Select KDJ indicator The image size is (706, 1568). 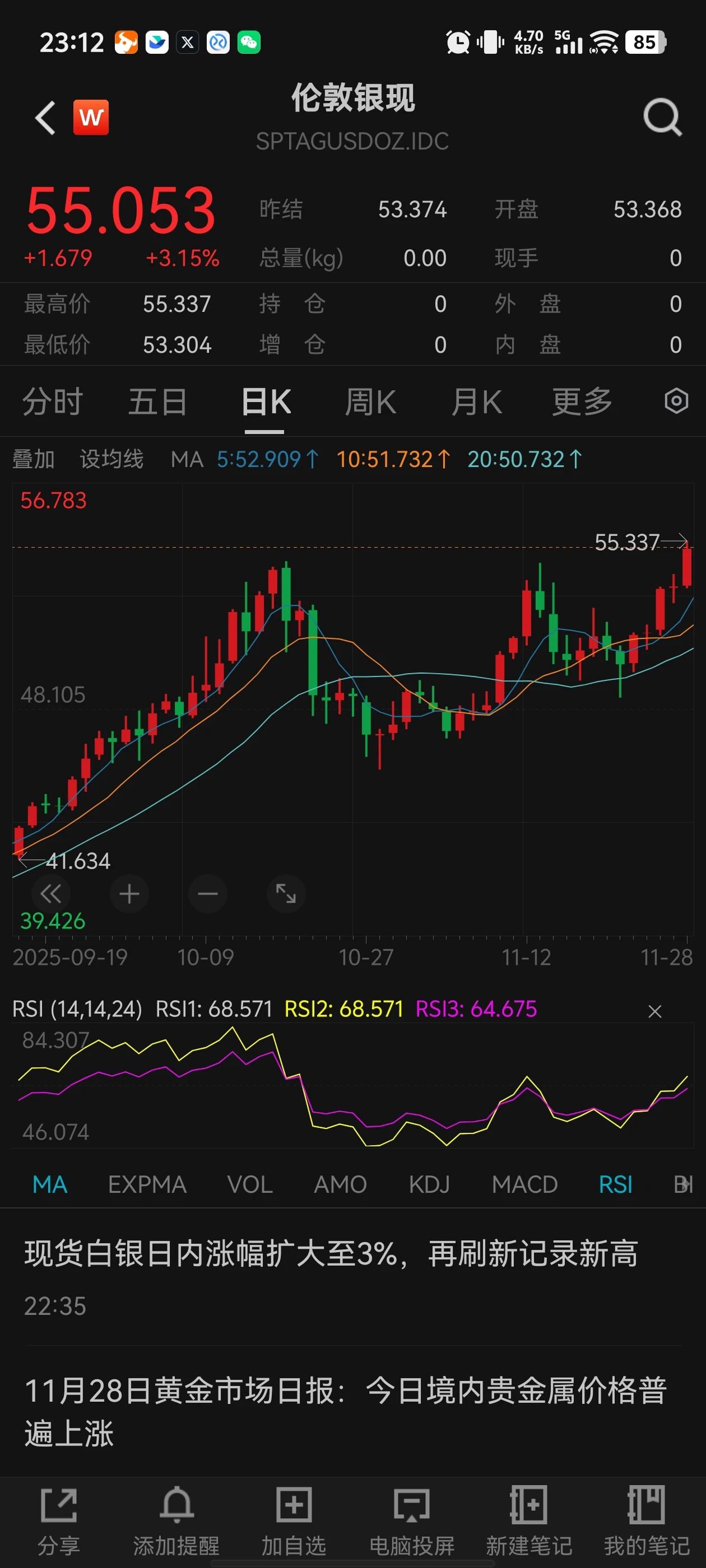tap(429, 1184)
